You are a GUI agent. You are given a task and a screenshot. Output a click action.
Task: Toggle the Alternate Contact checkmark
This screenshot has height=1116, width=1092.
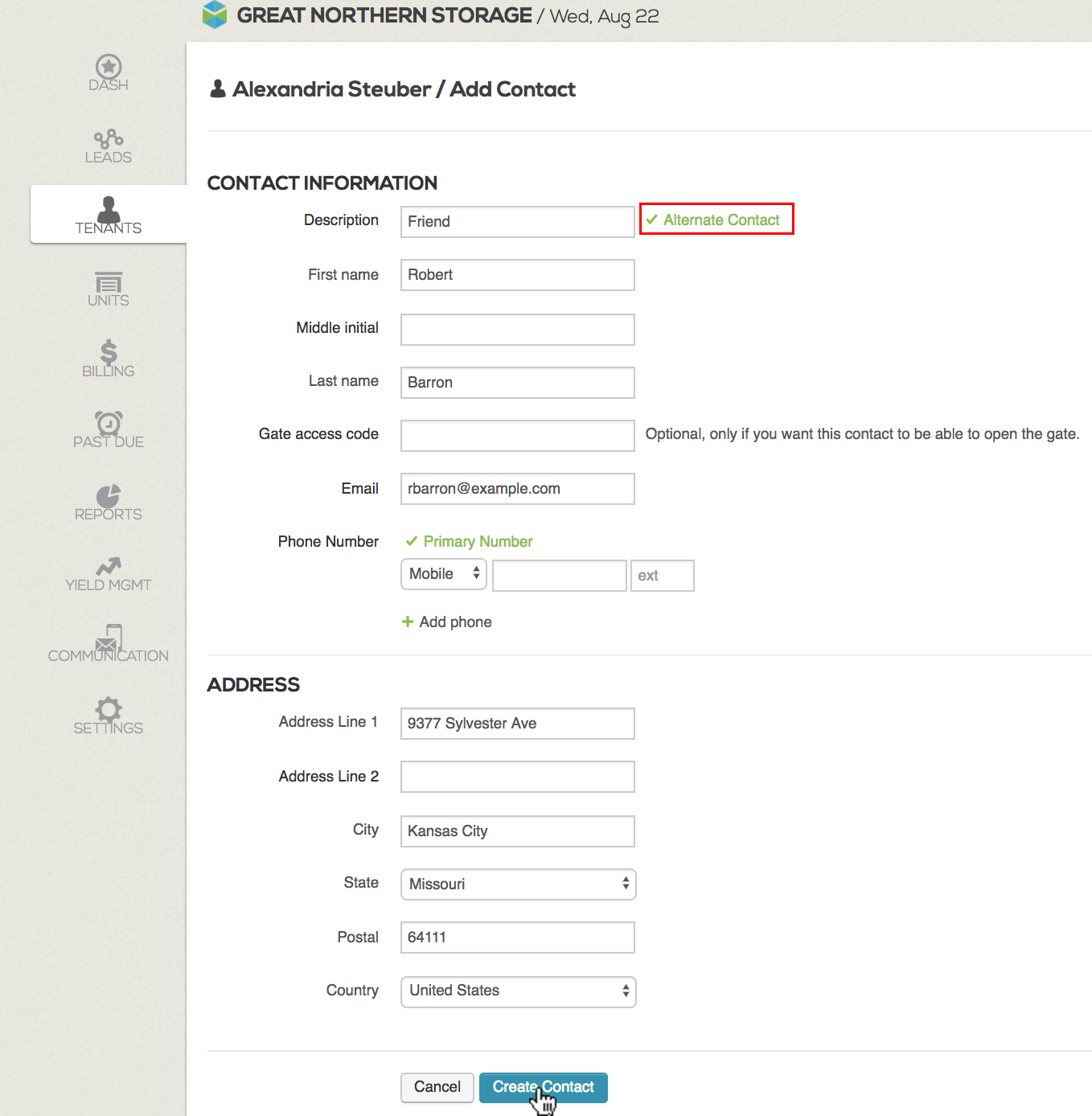point(652,220)
